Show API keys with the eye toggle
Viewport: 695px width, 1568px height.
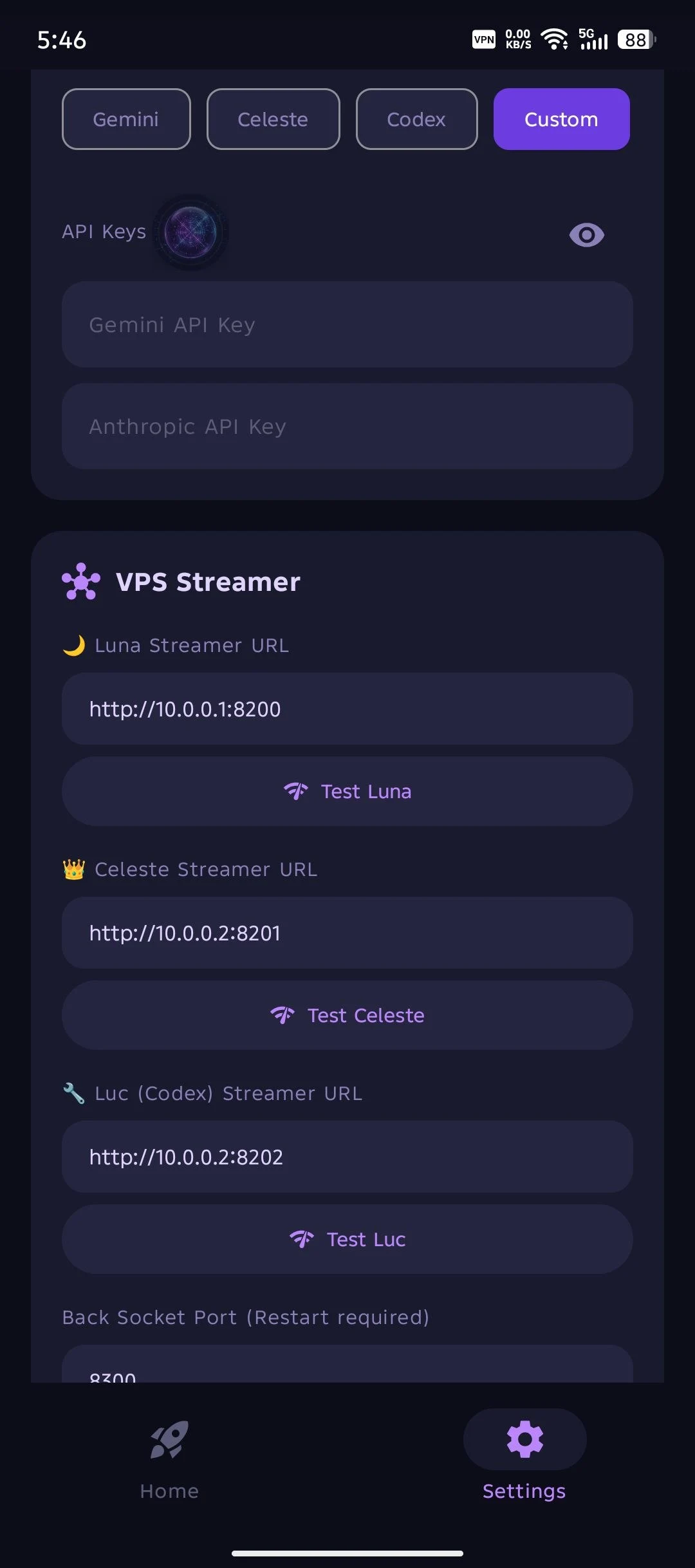pos(585,235)
